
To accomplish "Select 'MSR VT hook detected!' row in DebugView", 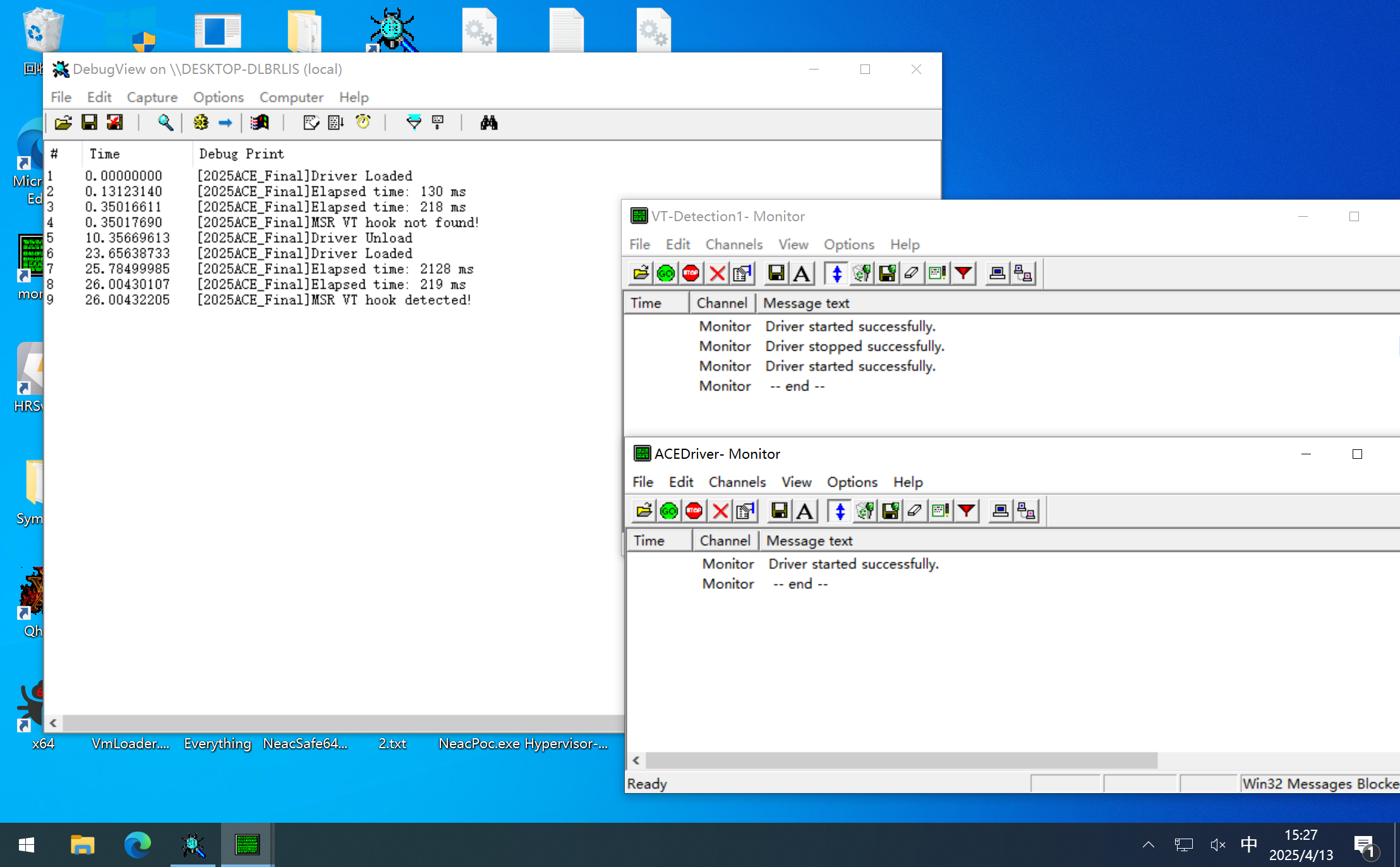I will [334, 300].
